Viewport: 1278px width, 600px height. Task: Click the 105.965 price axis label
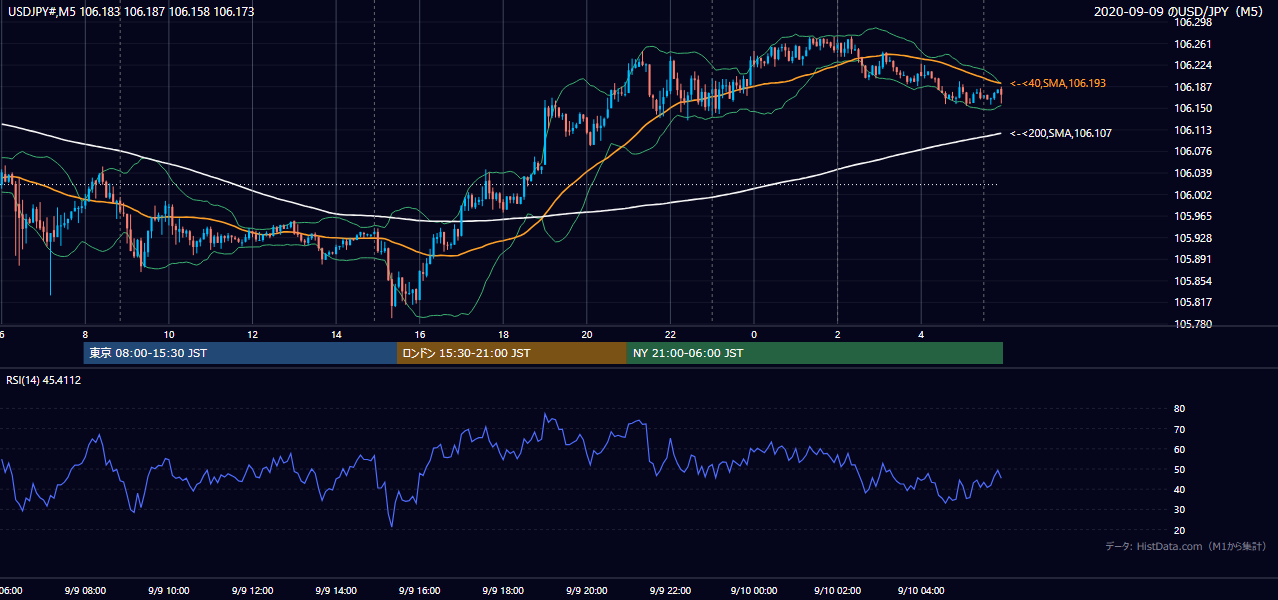[x=1193, y=216]
